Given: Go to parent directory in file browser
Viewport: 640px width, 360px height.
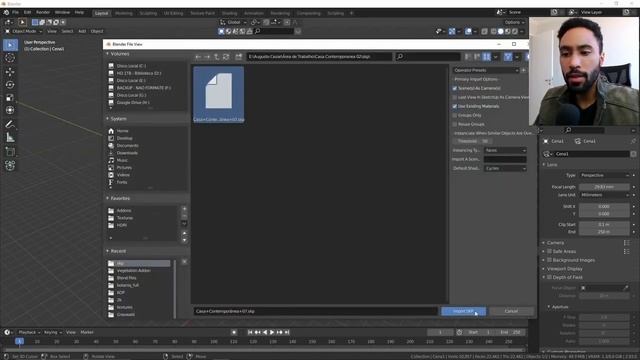Looking at the screenshot, I should (x=217, y=57).
